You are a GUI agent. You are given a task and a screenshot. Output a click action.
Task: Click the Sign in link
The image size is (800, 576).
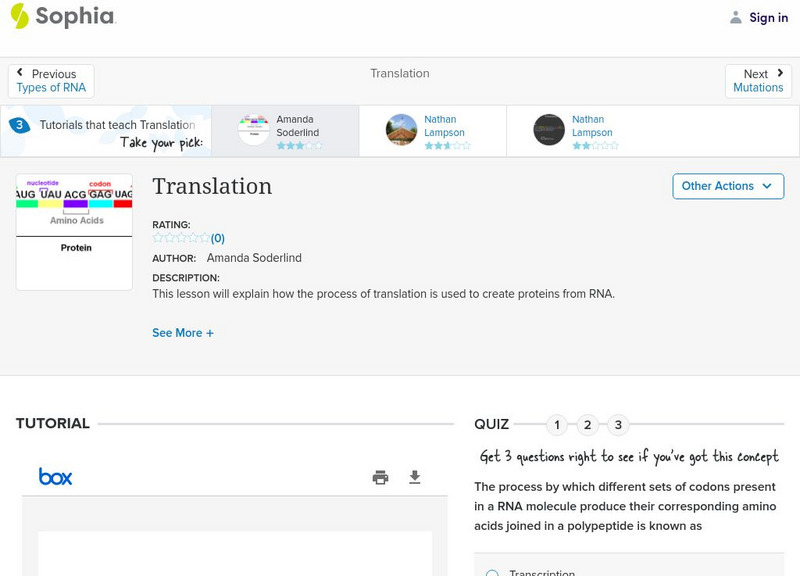pos(768,17)
